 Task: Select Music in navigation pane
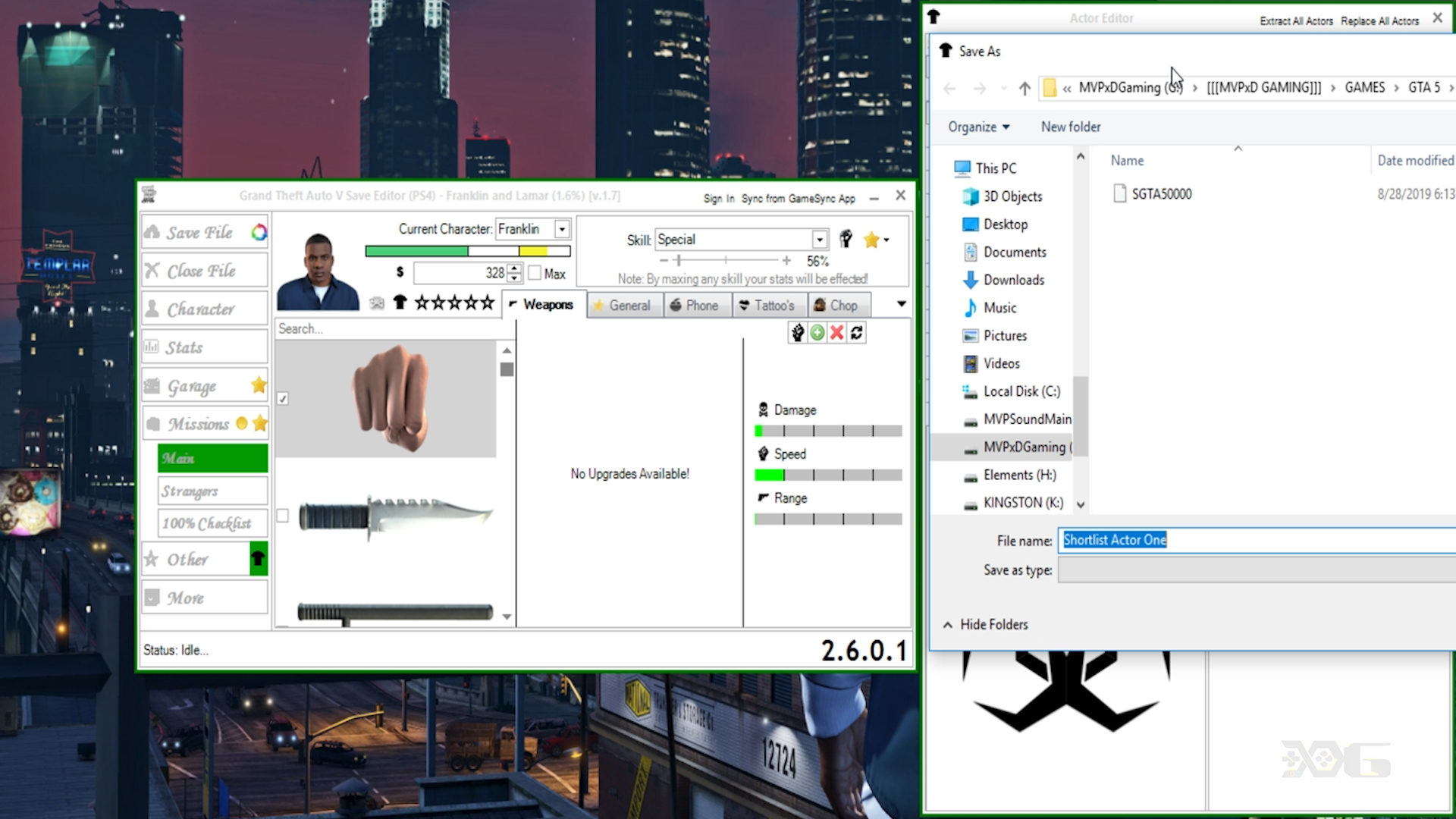click(x=999, y=308)
